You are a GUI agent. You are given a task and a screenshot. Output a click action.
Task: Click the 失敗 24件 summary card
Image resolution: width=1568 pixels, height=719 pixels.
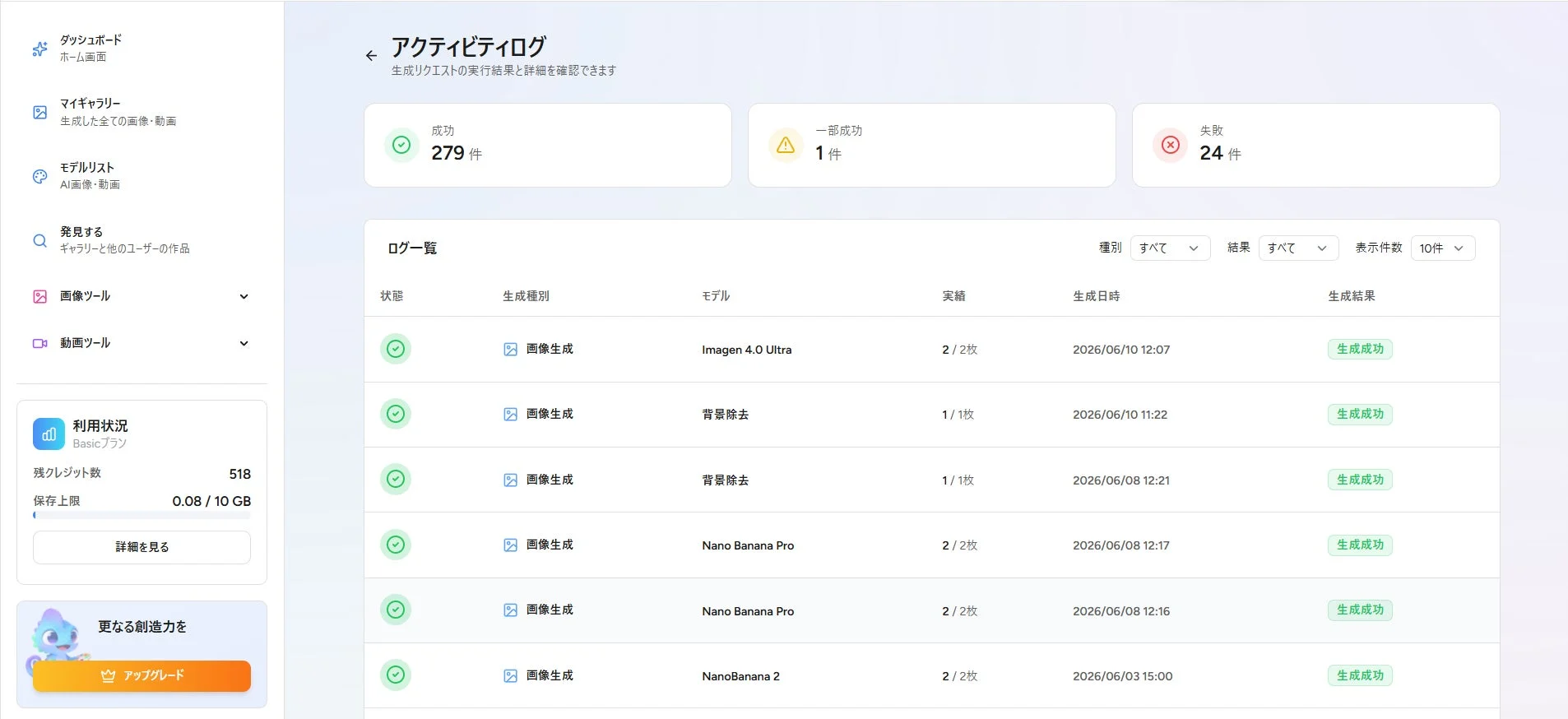(1315, 145)
